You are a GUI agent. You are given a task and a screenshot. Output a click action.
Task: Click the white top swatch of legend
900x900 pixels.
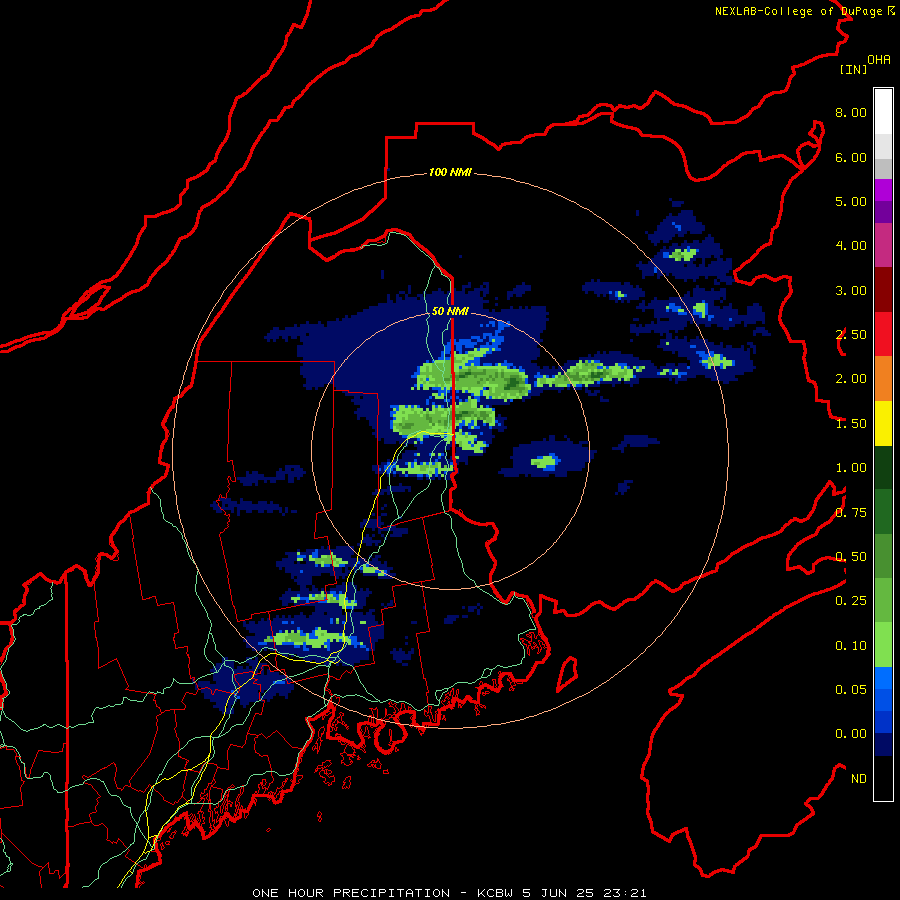tap(883, 112)
